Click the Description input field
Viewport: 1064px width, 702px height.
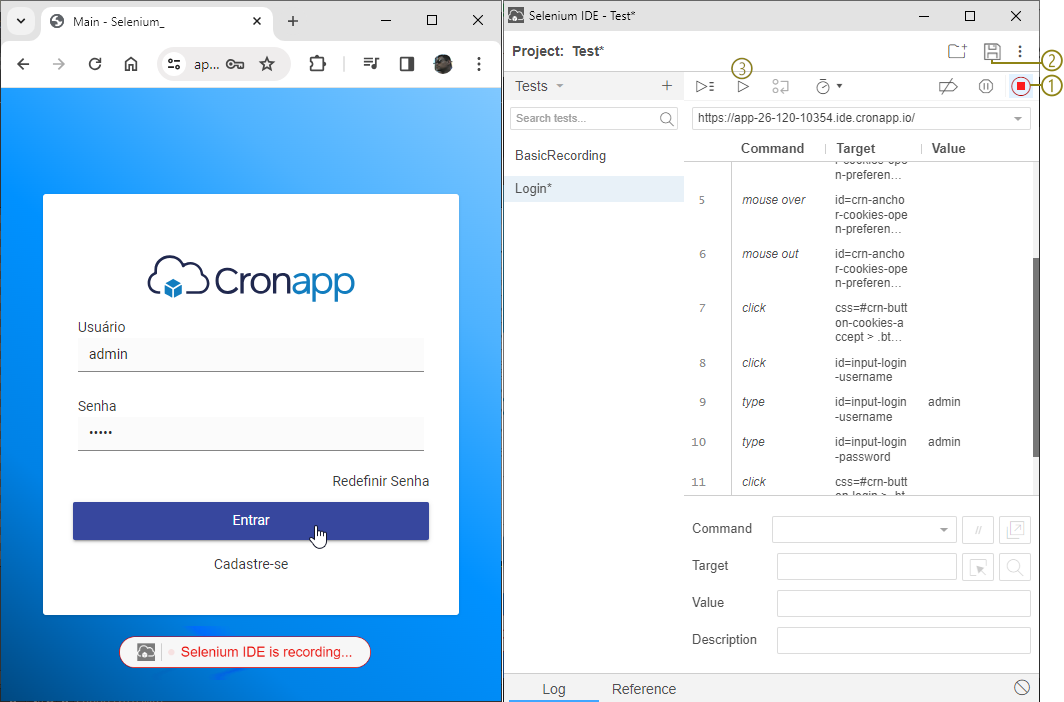(x=903, y=640)
